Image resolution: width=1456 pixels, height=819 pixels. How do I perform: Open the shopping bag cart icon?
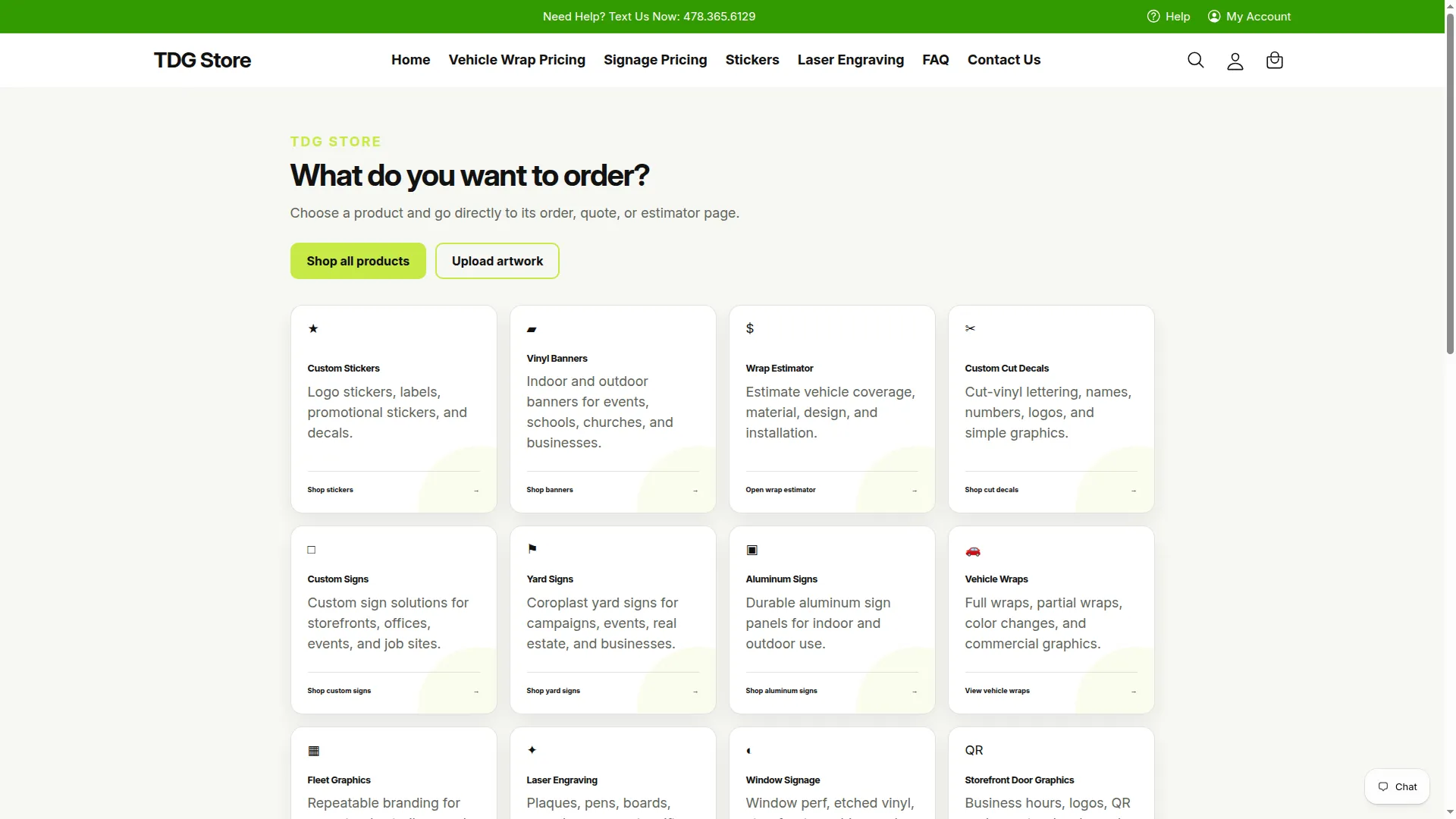[1274, 60]
